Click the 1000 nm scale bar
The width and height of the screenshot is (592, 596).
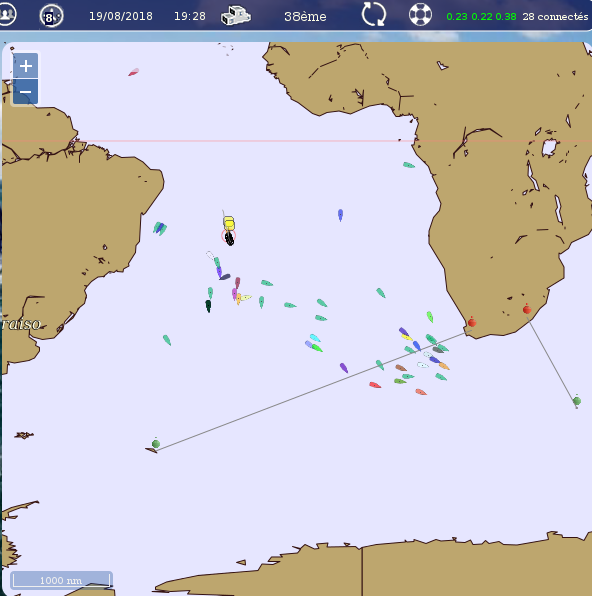coord(61,580)
